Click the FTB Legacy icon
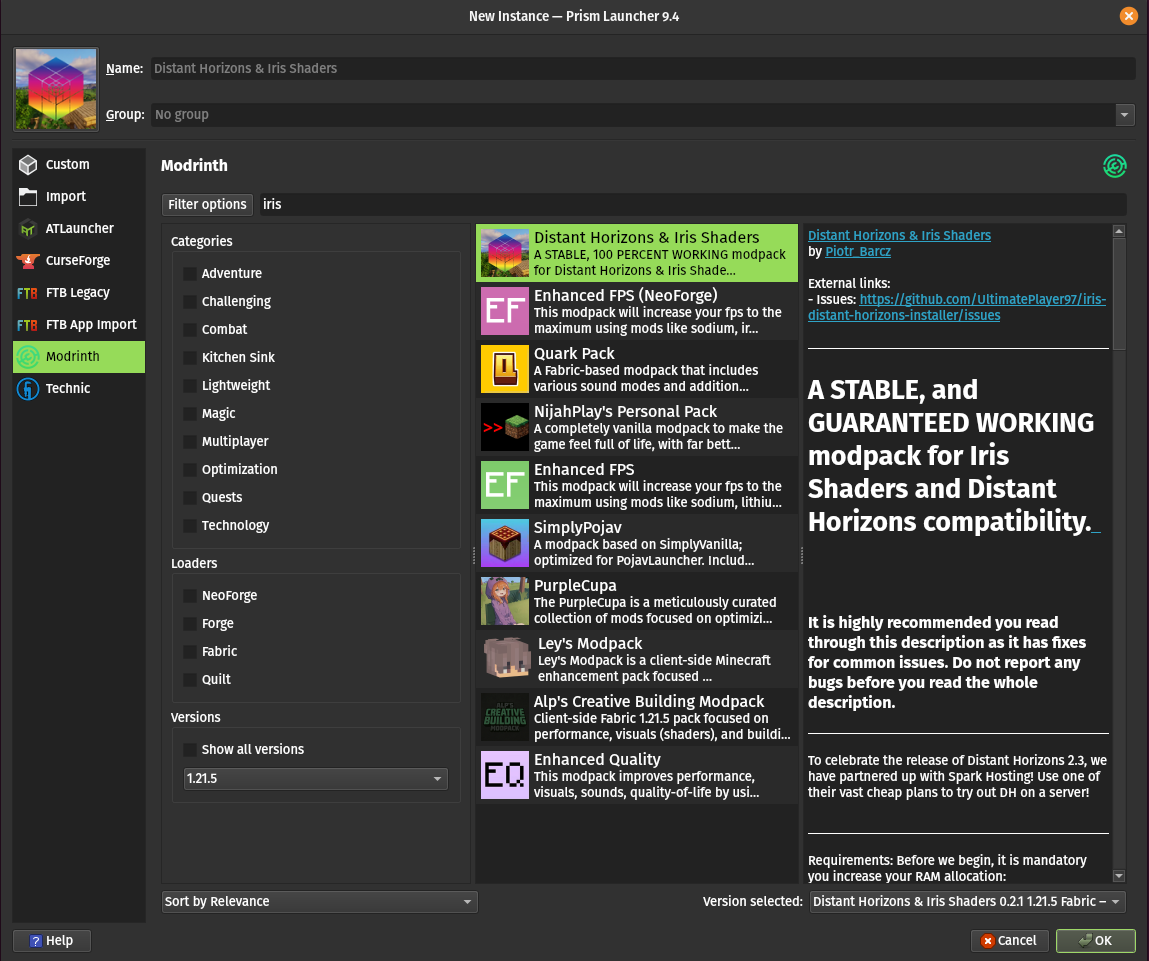The image size is (1149, 961). click(28, 293)
